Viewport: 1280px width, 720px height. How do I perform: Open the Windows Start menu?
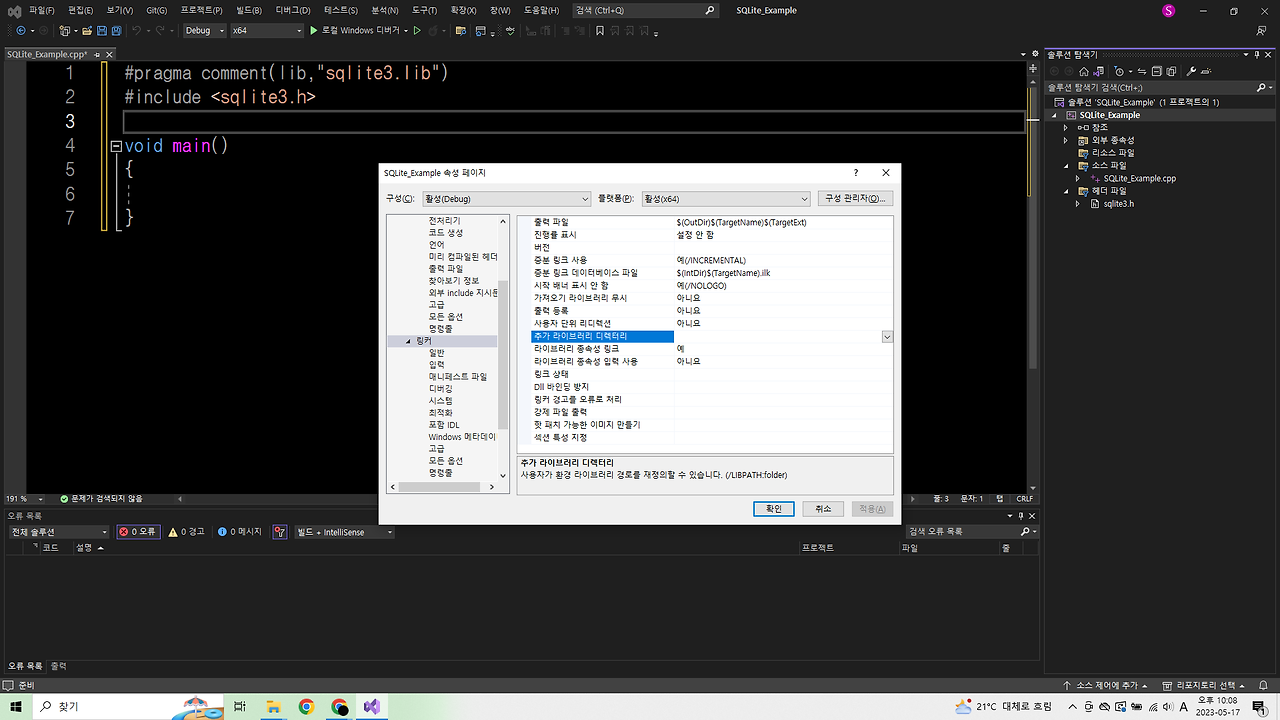(x=16, y=706)
